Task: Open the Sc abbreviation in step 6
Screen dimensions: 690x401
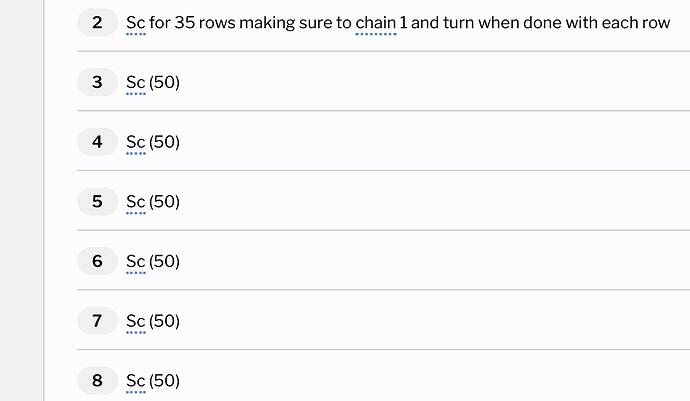Action: tap(136, 261)
